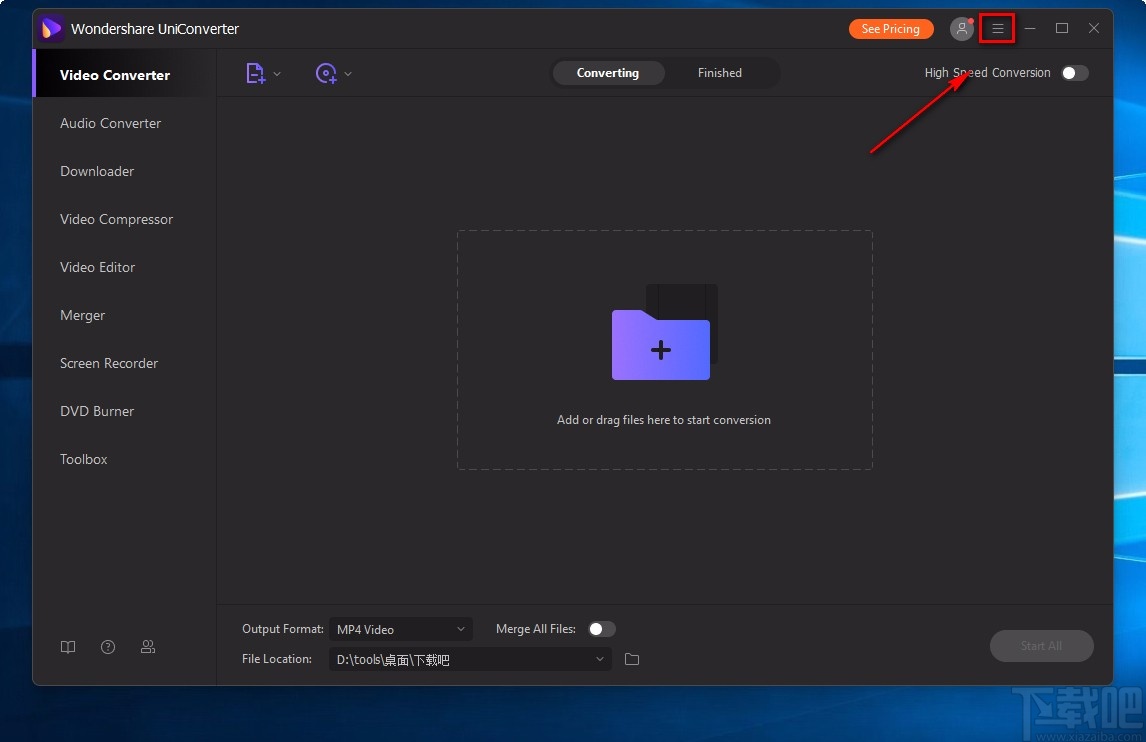Screen dimensions: 1146x742
Task: Click the help question mark icon
Action: tap(108, 647)
